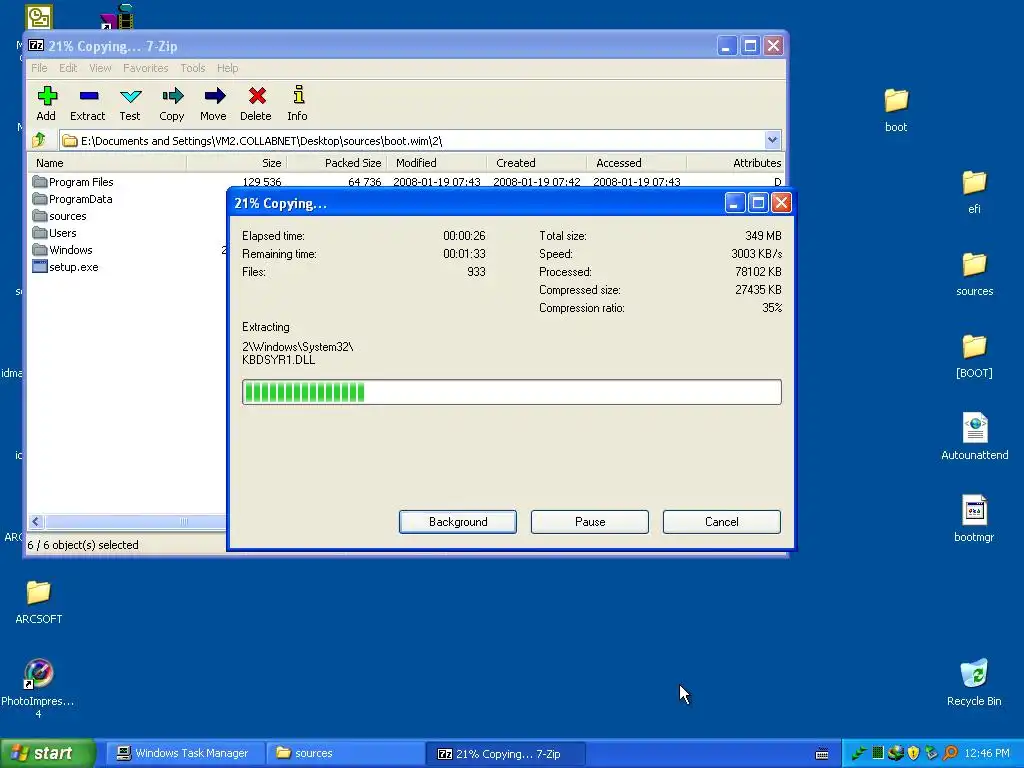Select the sources desktop folder icon
The height and width of the screenshot is (768, 1024).
(x=974, y=274)
